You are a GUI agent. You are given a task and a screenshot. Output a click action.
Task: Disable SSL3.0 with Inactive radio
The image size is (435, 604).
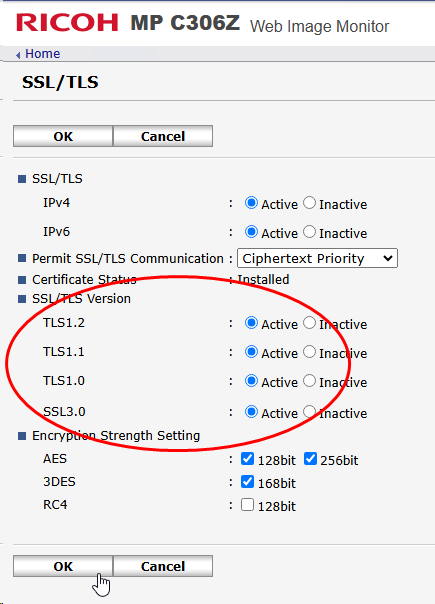[x=309, y=411]
